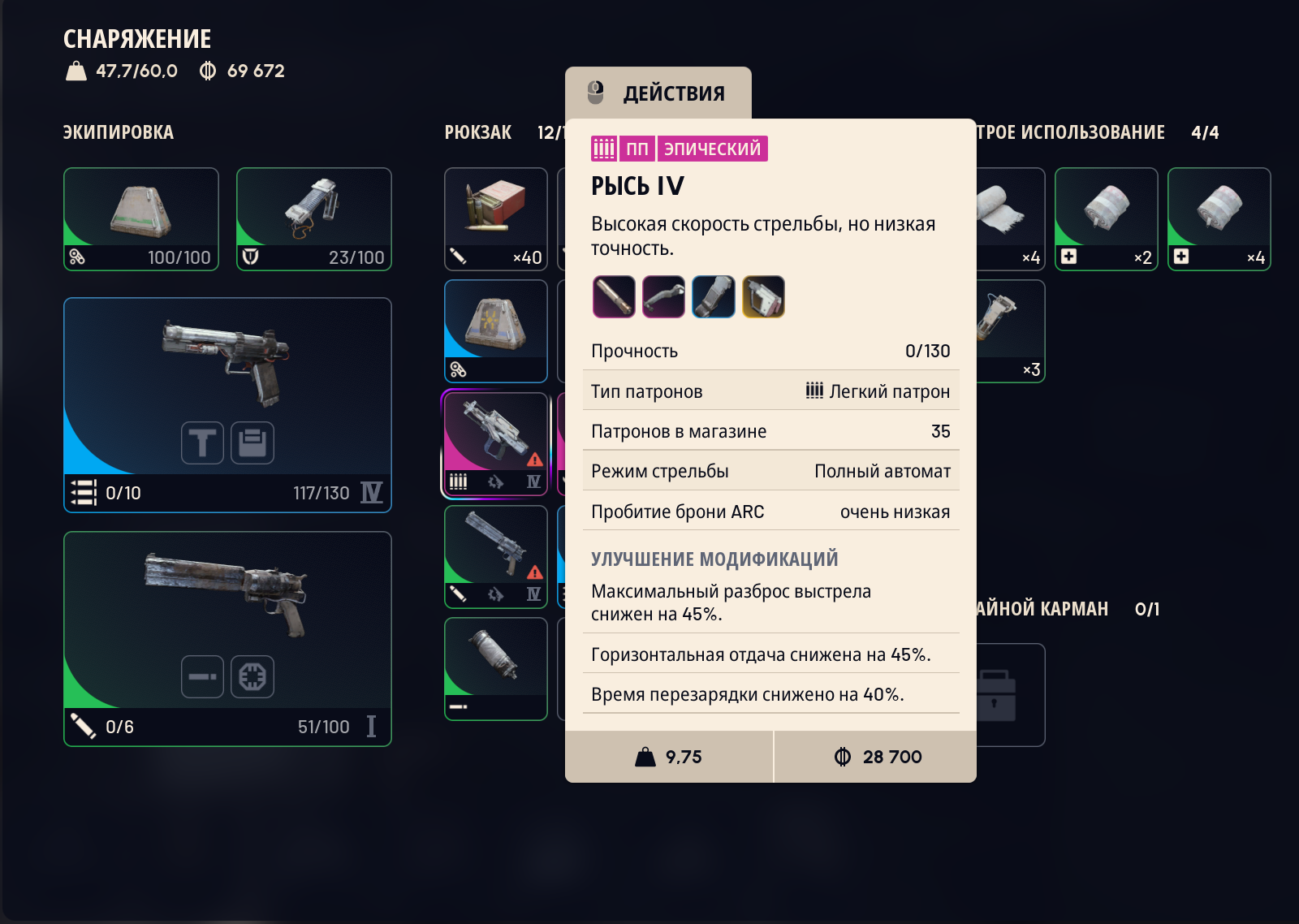
Task: Click the tech mod slot on secondary pistol
Action: coord(252,677)
